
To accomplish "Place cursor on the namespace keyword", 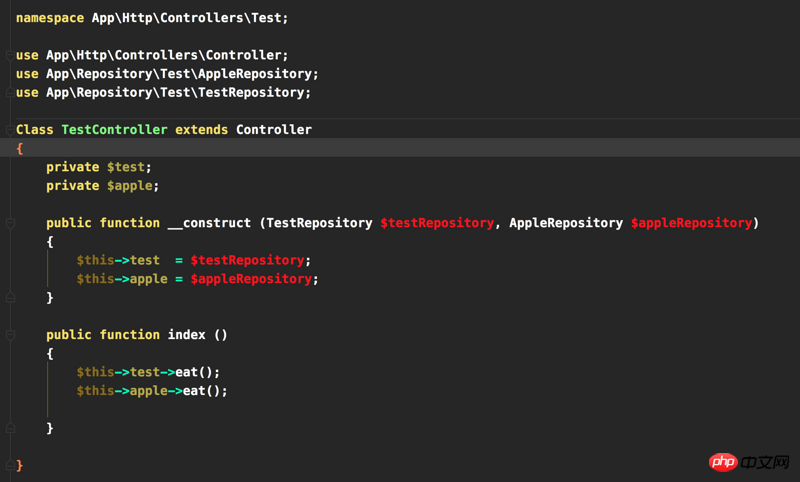I will coord(50,18).
